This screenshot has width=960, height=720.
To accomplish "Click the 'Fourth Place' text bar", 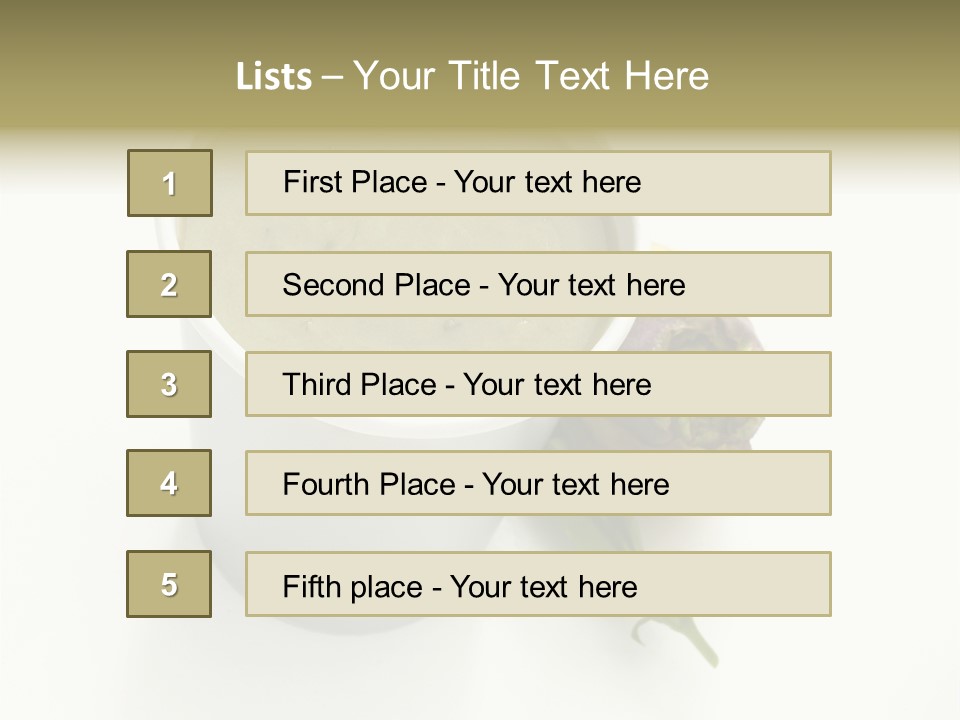I will 538,483.
